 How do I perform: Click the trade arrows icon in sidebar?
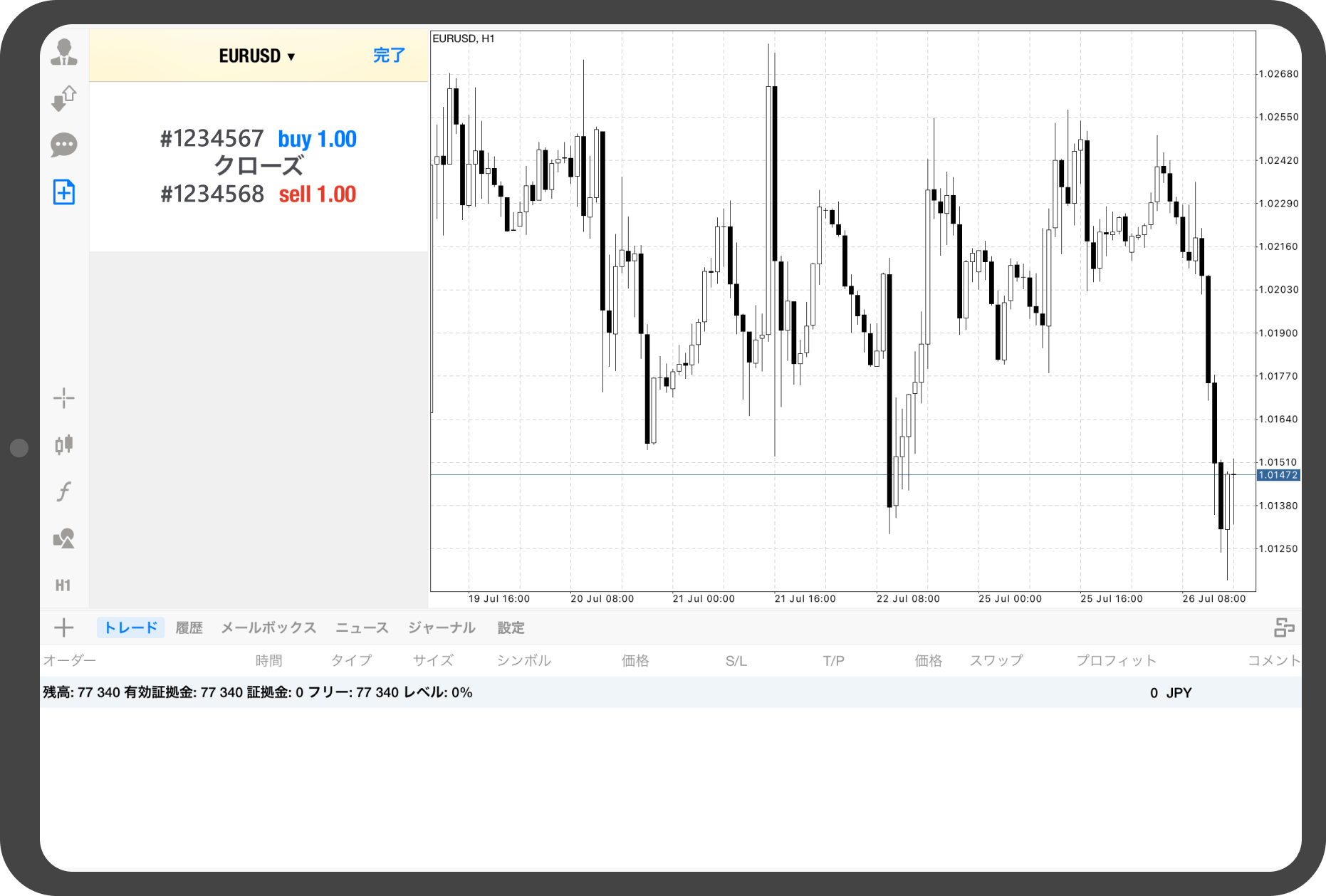coord(64,98)
